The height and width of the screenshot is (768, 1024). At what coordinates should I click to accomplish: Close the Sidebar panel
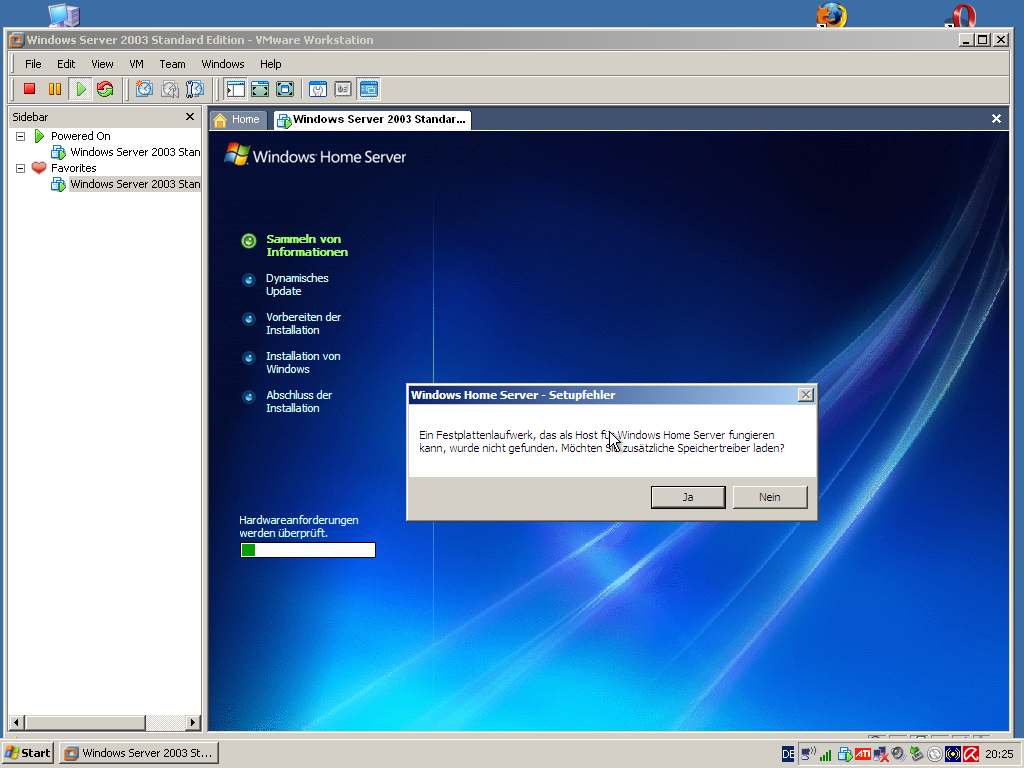[190, 117]
